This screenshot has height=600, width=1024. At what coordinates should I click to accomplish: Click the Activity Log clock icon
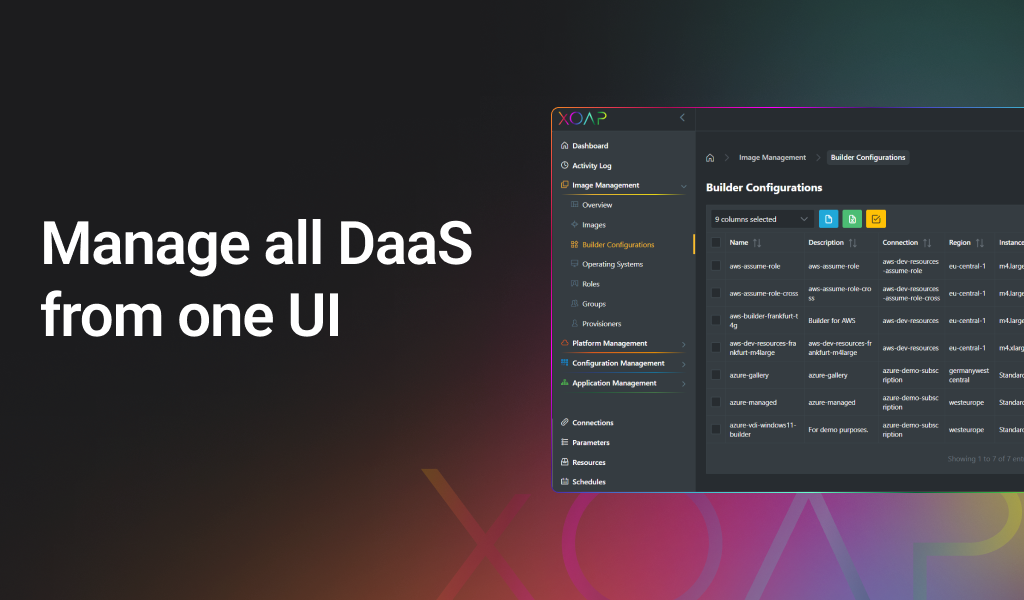(x=564, y=165)
